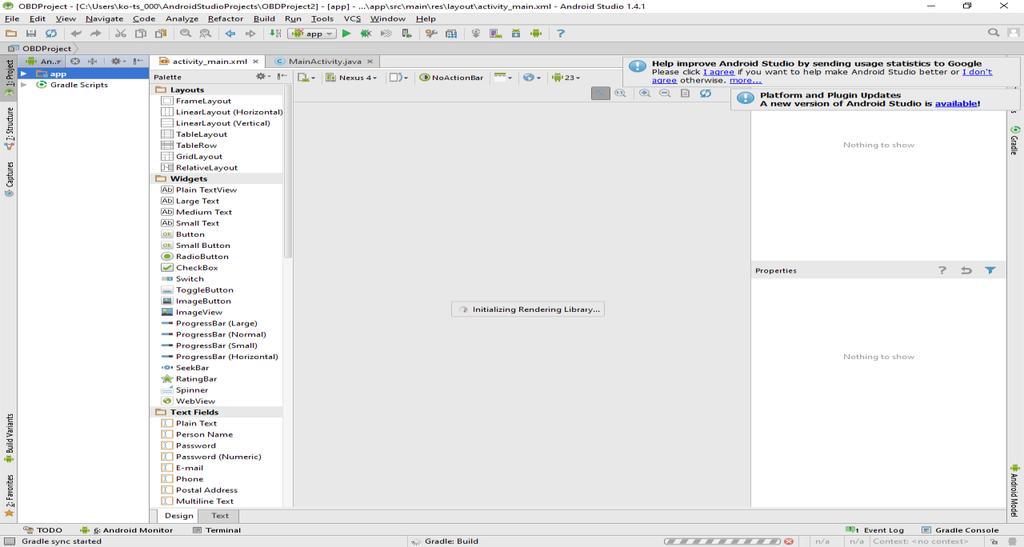
Task: Open the app run configuration dropdown
Action: tap(312, 33)
